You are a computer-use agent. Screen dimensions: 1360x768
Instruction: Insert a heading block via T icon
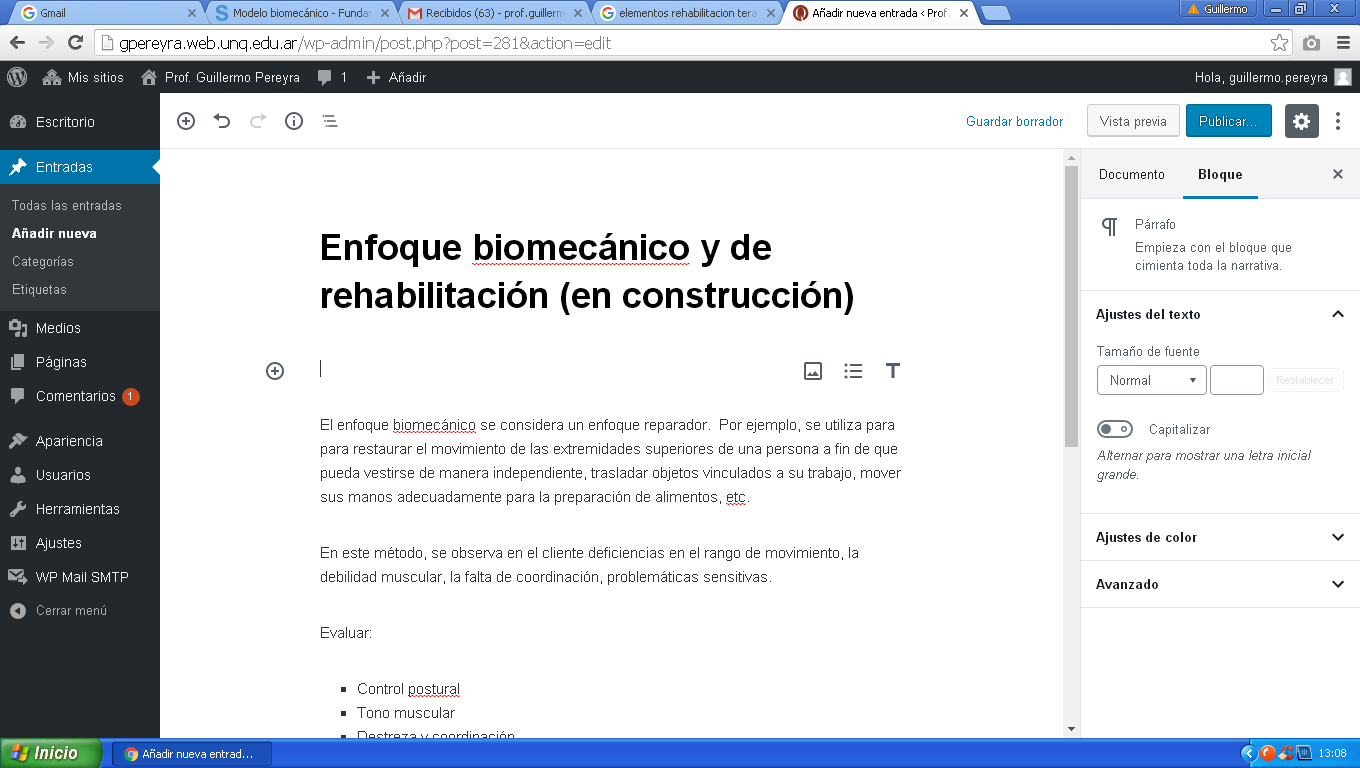click(893, 371)
